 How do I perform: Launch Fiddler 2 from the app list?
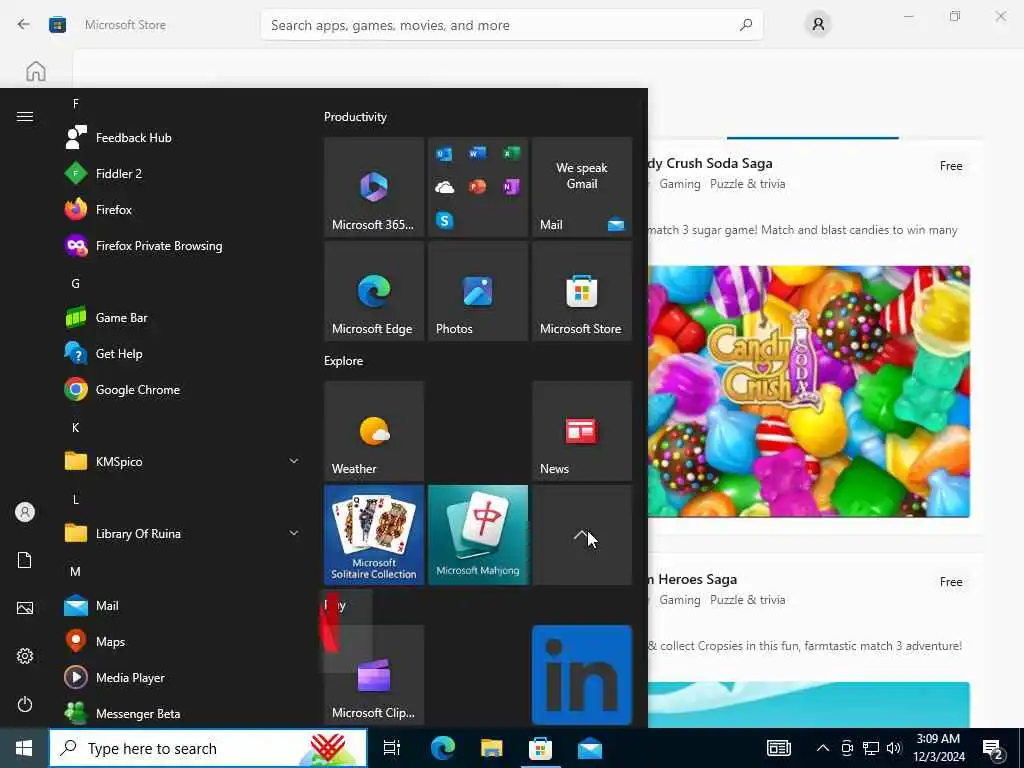[183, 174]
